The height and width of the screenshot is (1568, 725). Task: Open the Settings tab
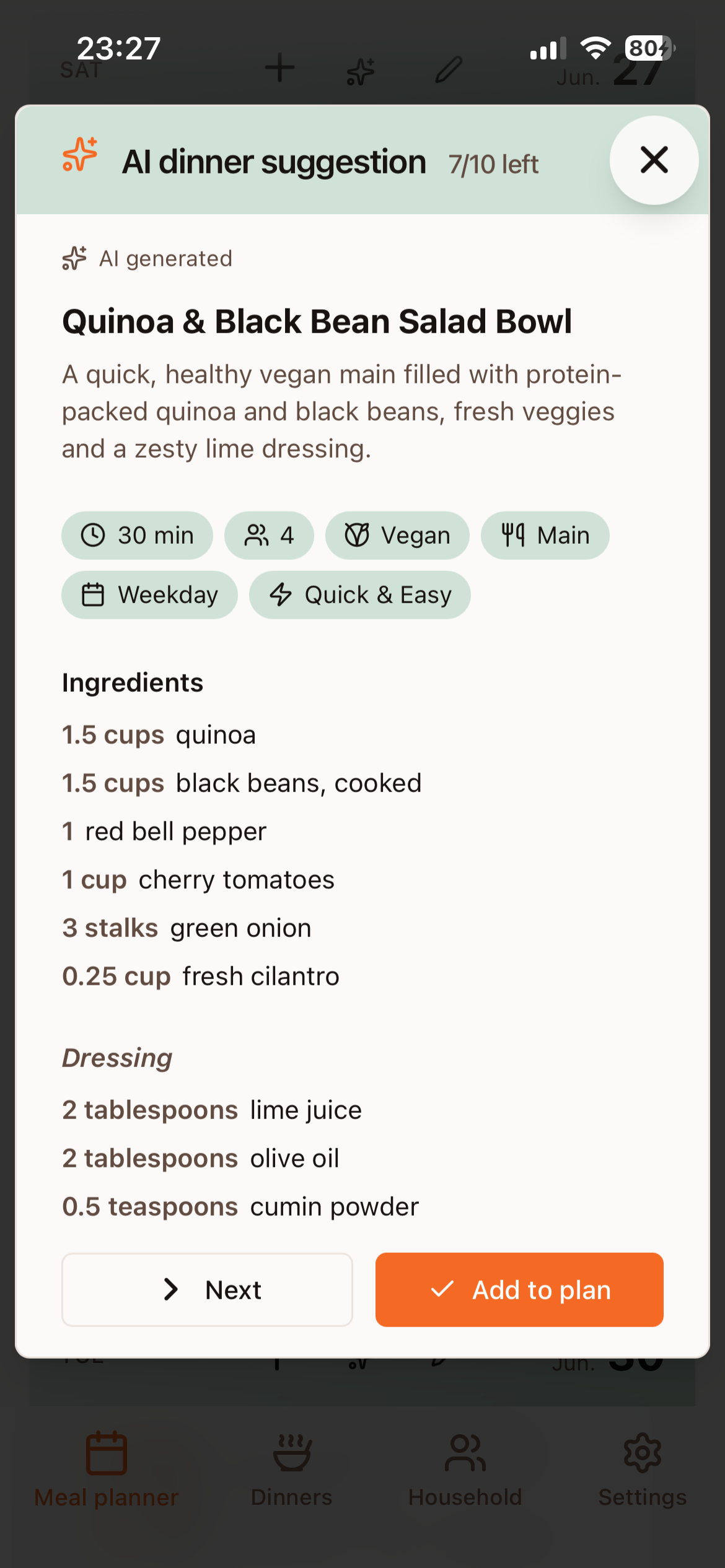[x=642, y=1471]
